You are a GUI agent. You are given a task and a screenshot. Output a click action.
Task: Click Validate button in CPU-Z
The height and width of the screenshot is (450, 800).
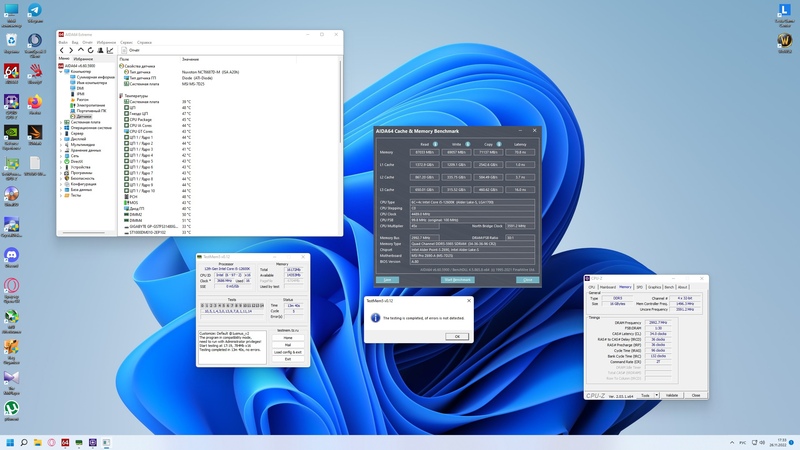click(672, 395)
